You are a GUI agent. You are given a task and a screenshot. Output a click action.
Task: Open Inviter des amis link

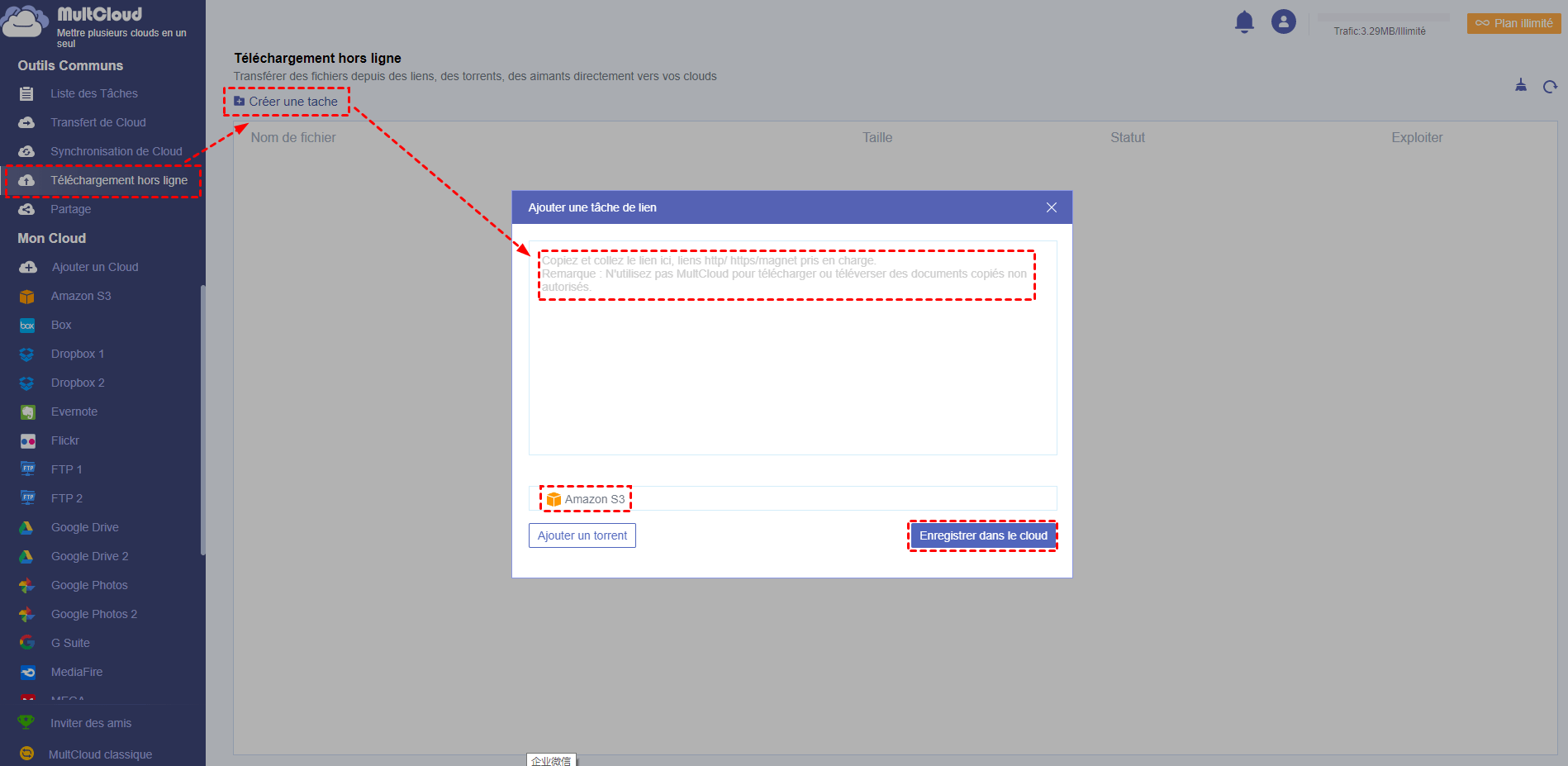tap(91, 723)
